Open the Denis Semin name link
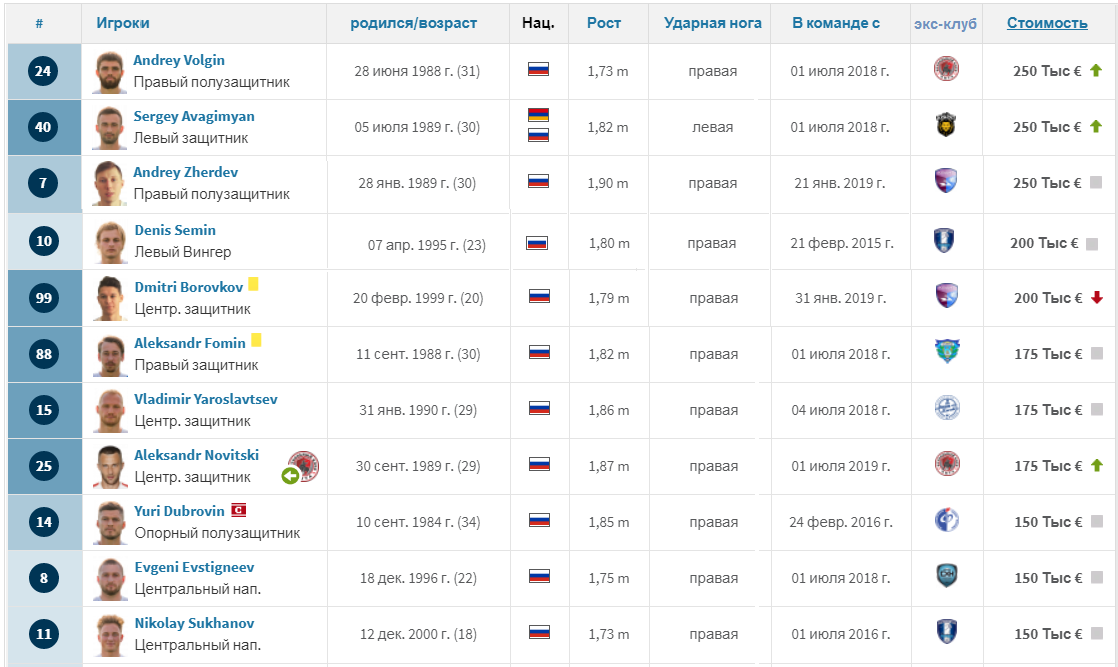The height and width of the screenshot is (667, 1118). [x=175, y=230]
